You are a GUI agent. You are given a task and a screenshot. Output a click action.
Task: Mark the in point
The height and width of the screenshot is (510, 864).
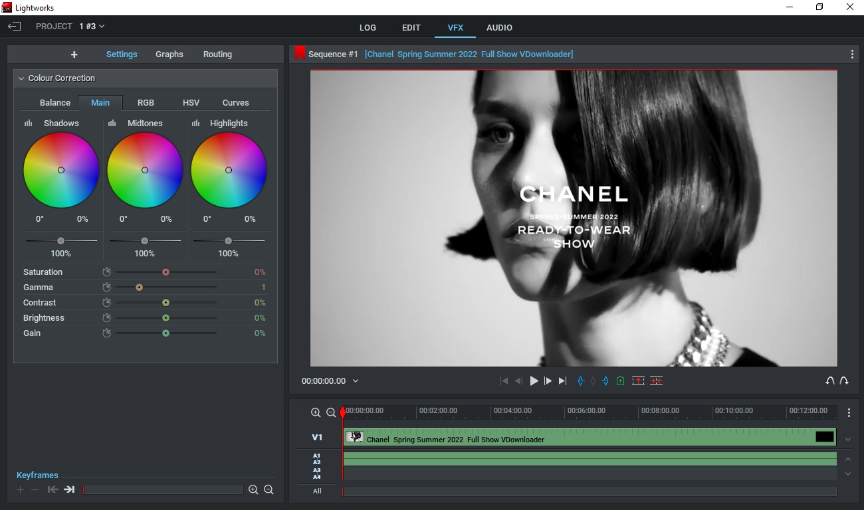click(x=581, y=381)
